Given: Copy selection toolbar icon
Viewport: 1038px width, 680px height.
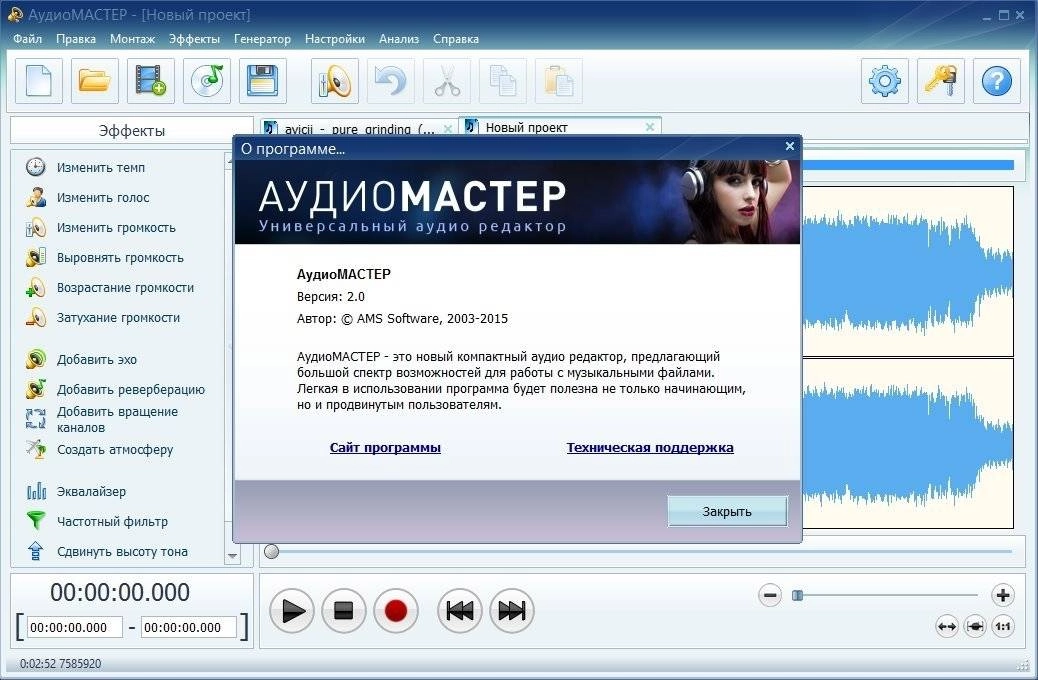Looking at the screenshot, I should pos(503,81).
